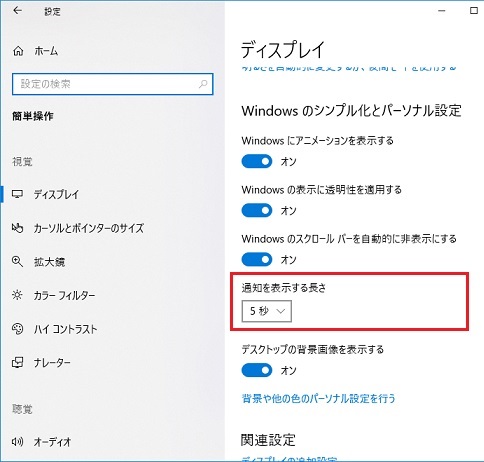Select the ディスプレイ monitor icon
The height and width of the screenshot is (462, 484).
17,194
